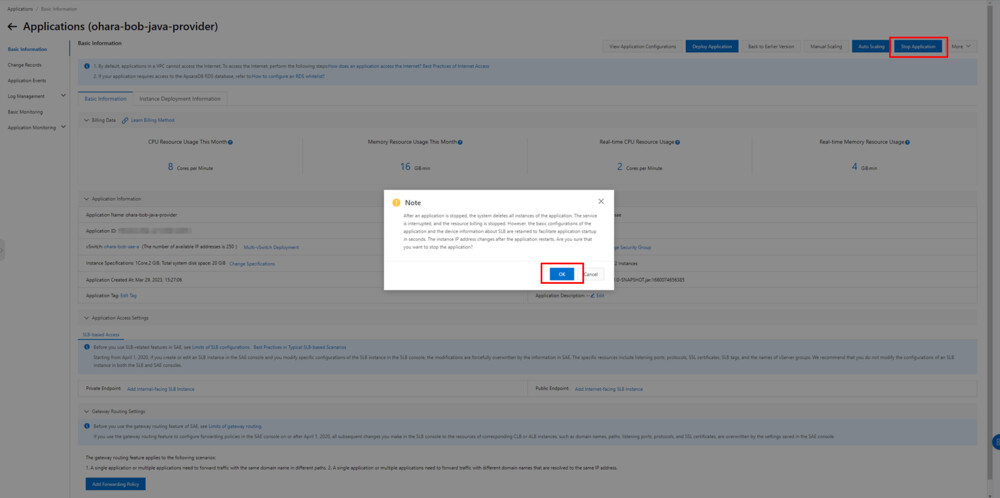The image size is (1000, 498).
Task: Click the back arrow beside Applications title
Action: (x=11, y=27)
